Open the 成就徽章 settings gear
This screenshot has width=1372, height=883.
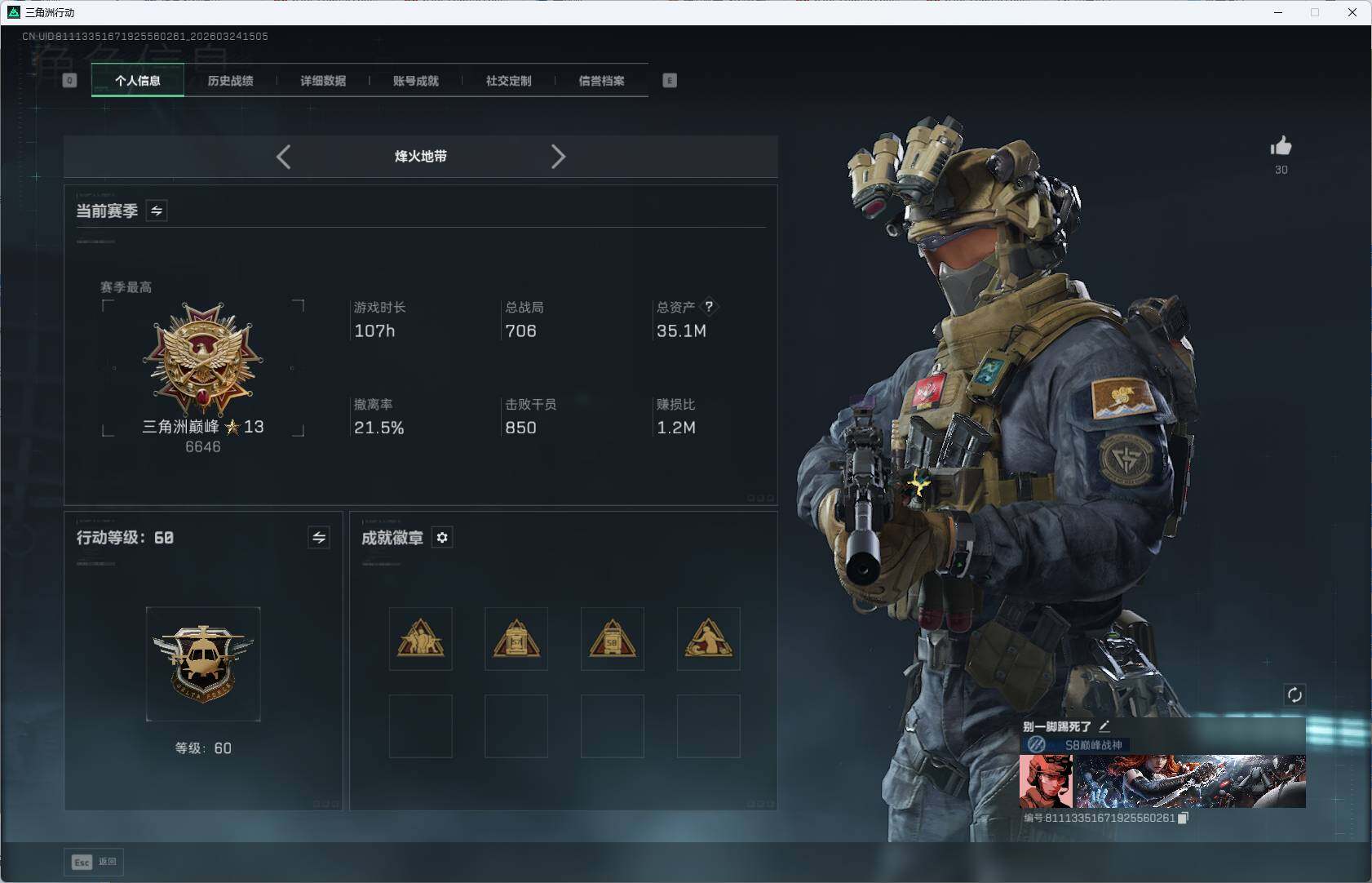click(442, 537)
